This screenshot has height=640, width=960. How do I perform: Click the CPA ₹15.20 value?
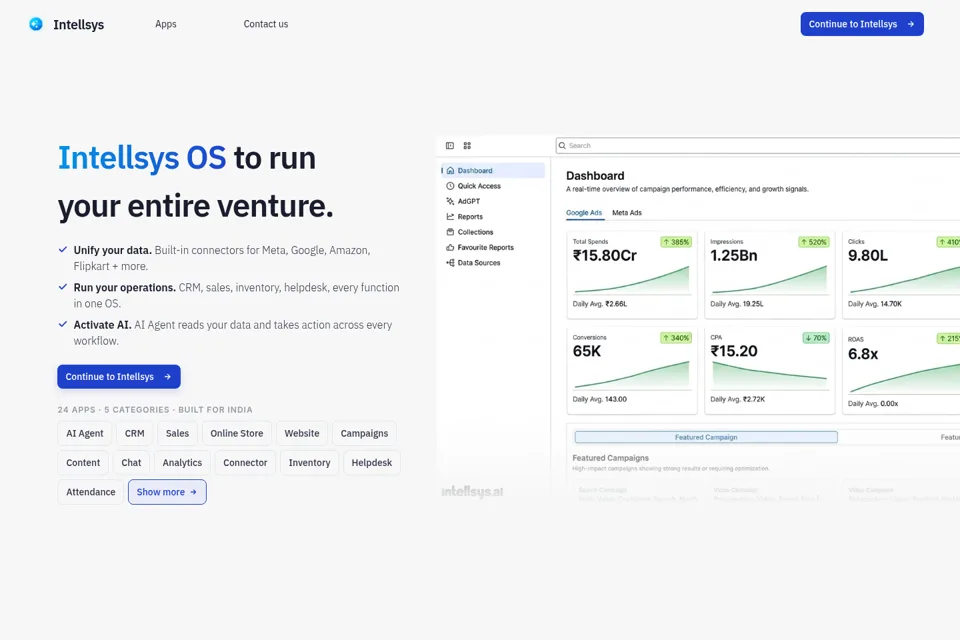point(734,351)
